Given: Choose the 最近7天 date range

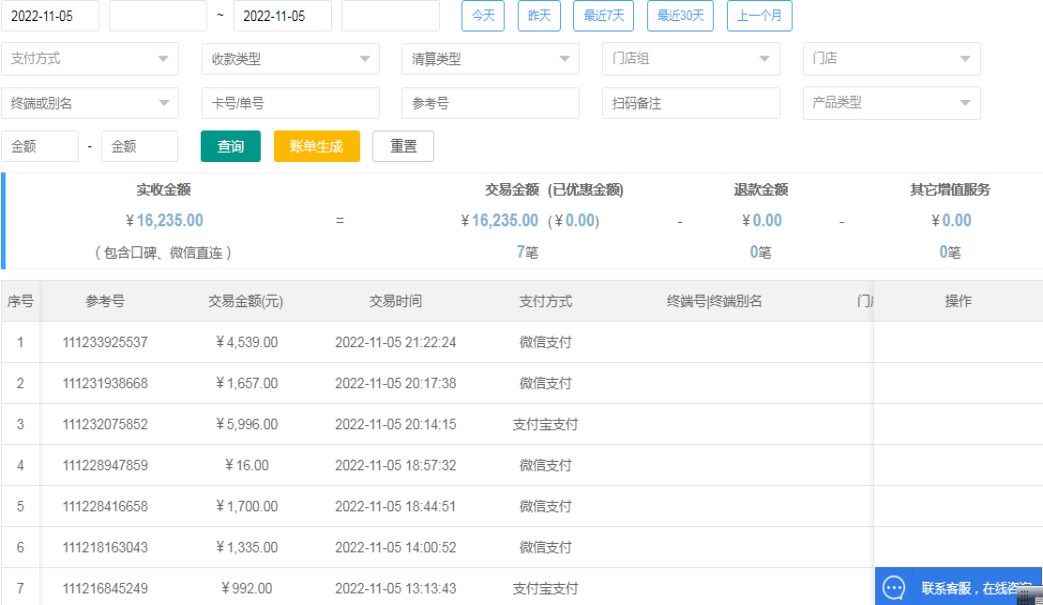Looking at the screenshot, I should [604, 16].
